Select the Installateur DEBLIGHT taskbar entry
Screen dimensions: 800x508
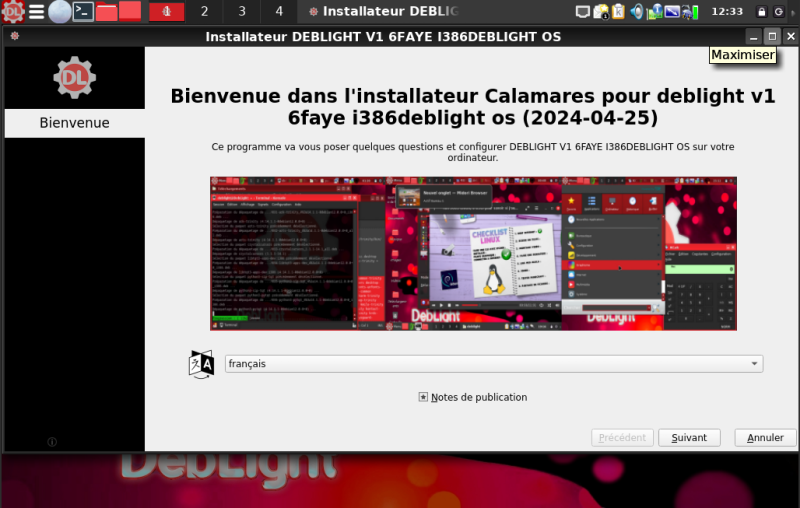coord(385,11)
